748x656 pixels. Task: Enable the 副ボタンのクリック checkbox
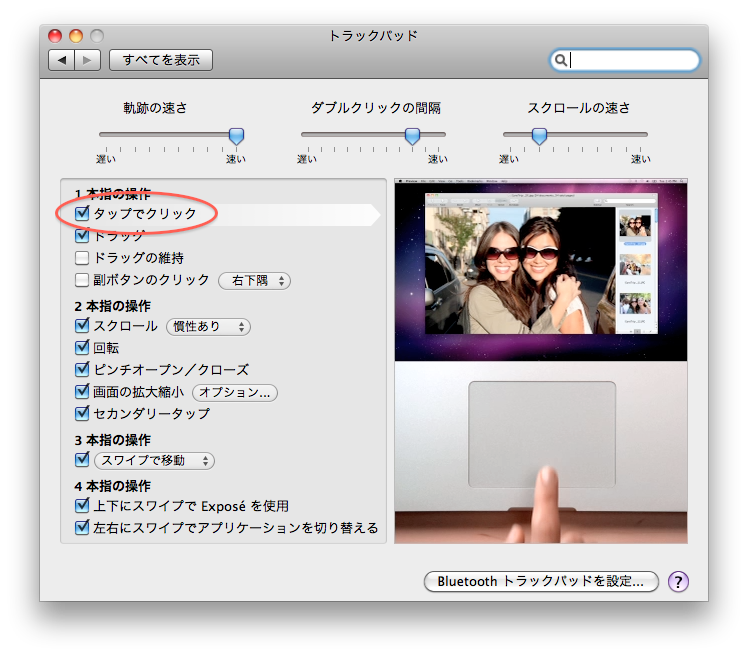coord(83,280)
